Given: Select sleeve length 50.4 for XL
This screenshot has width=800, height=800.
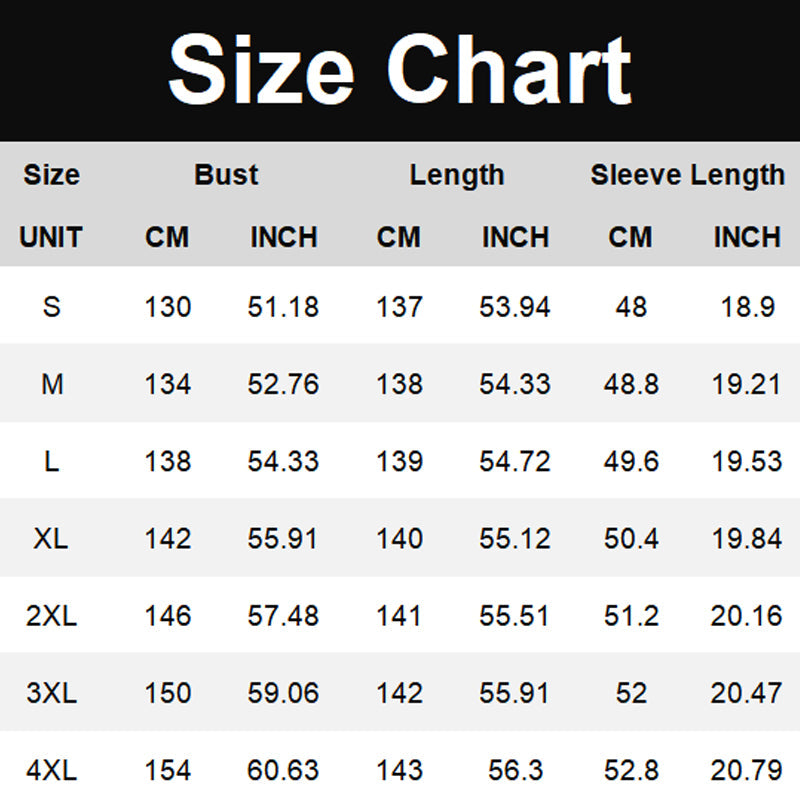Looking at the screenshot, I should click(631, 539).
